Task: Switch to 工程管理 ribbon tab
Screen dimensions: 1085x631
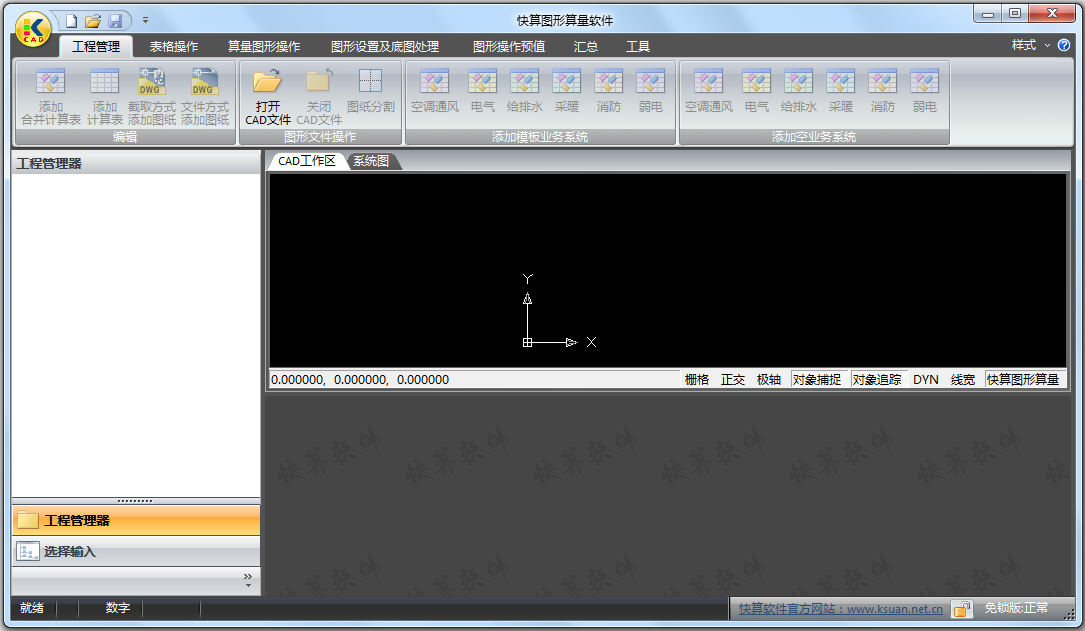Action: [96, 46]
